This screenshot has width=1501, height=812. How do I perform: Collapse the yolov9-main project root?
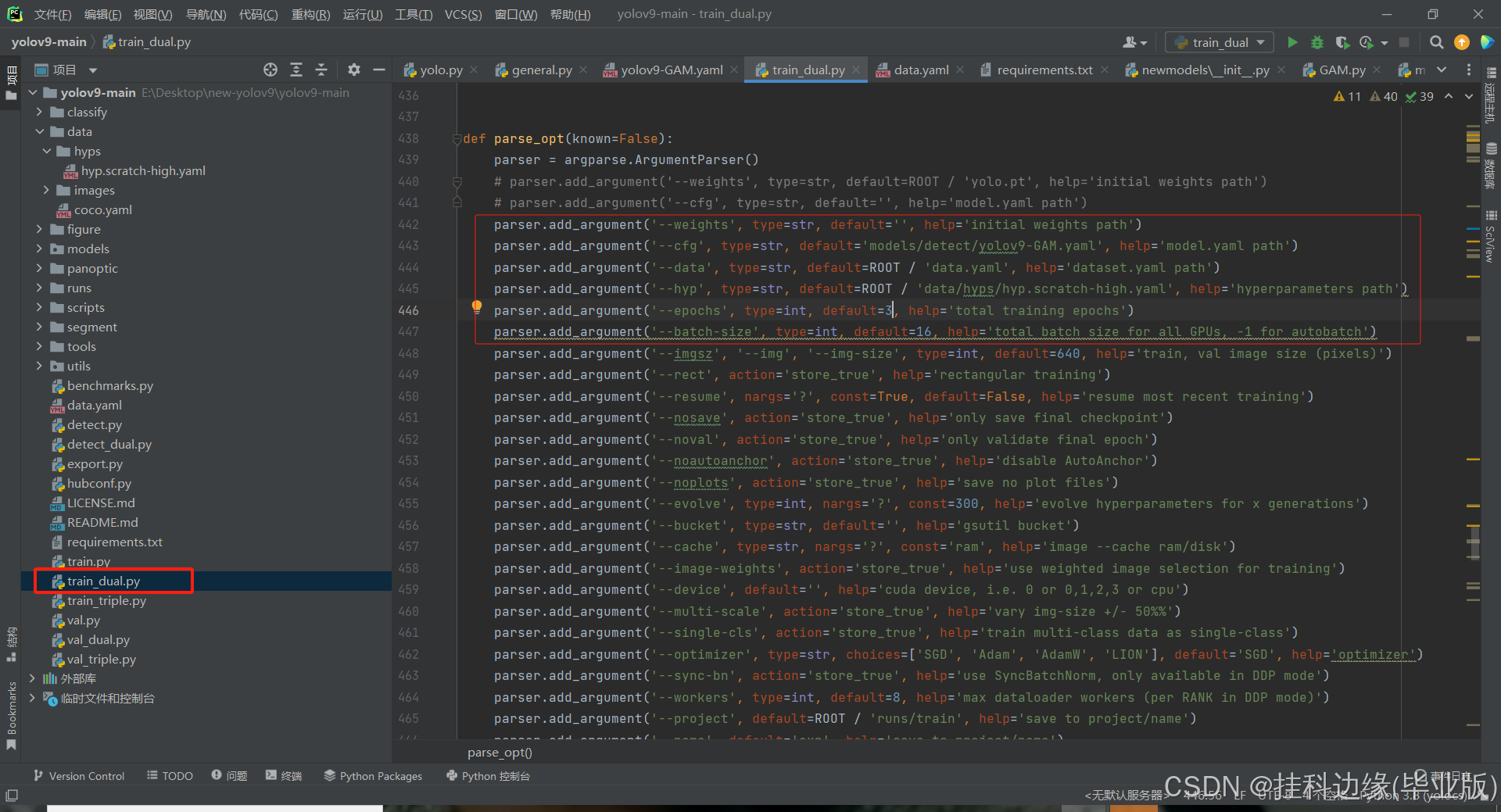tap(33, 92)
